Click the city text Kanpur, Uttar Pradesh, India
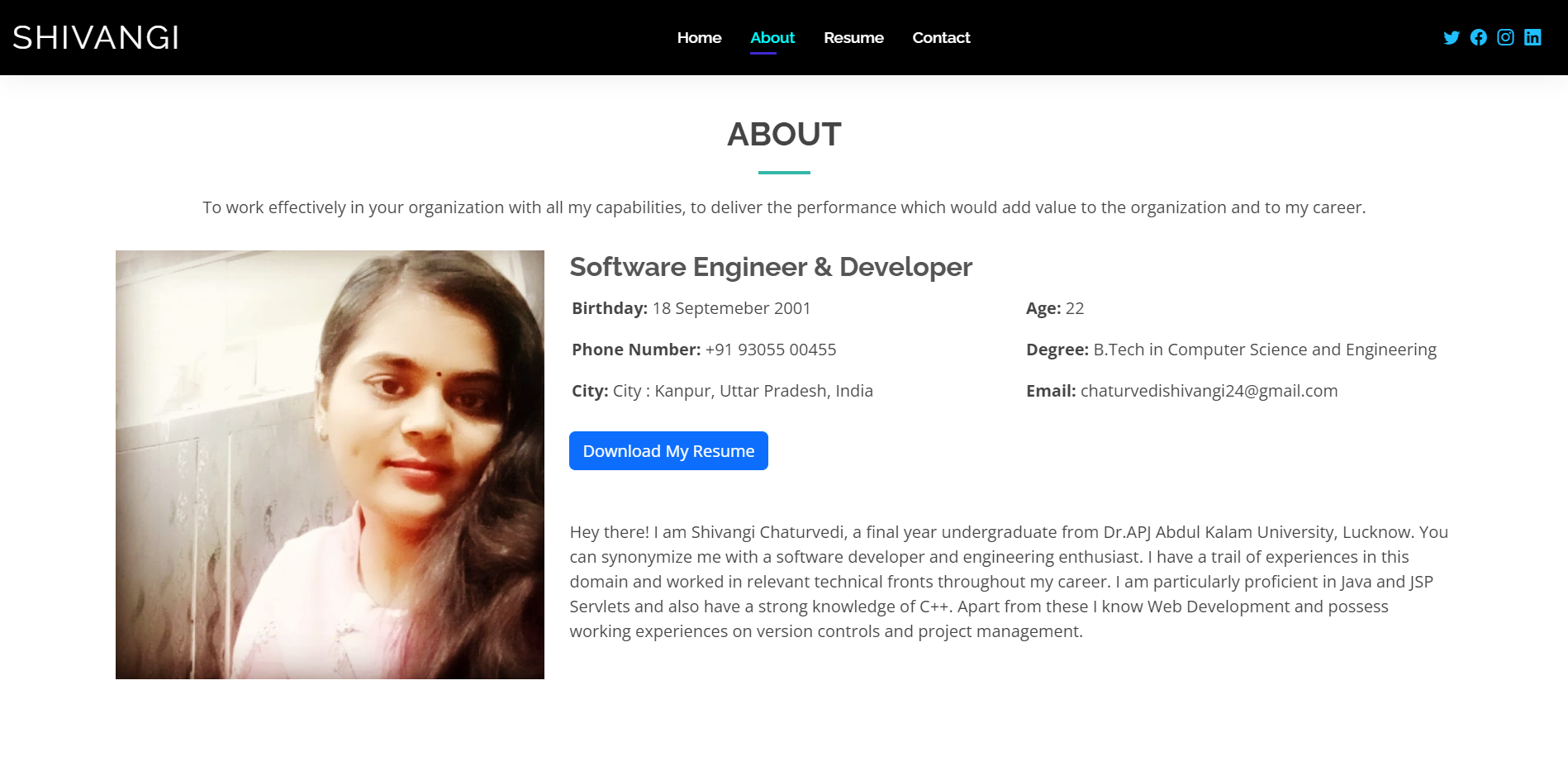 point(763,391)
